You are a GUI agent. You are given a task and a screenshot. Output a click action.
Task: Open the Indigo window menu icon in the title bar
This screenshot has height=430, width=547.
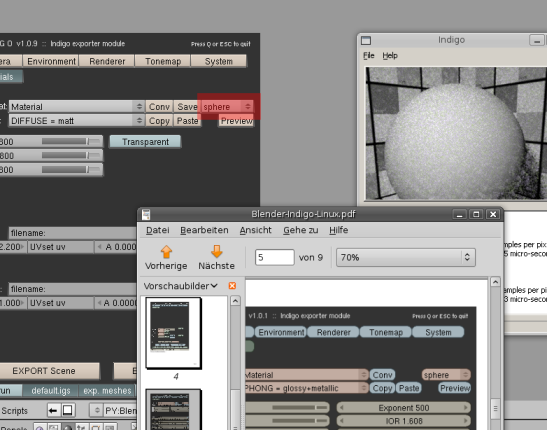366,40
